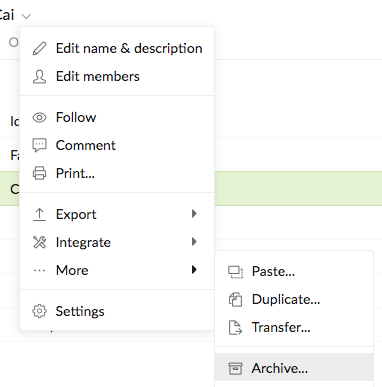Choose Edit name & description
This screenshot has width=382, height=387.
[x=117, y=49]
